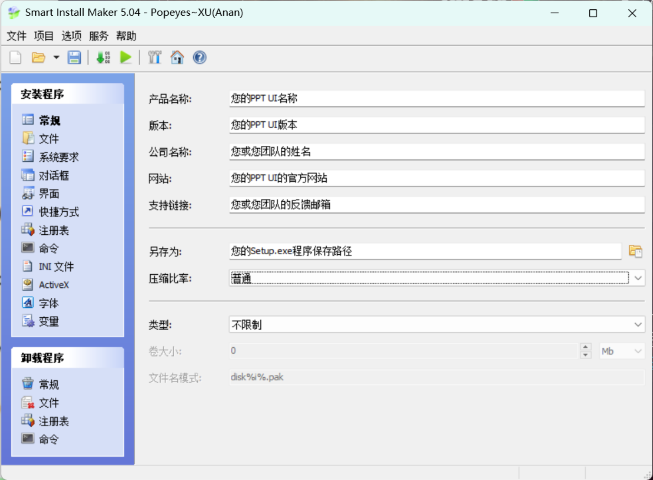Screen dimensions: 653x480
Task: Click the 网站 website input field
Action: tap(436, 178)
